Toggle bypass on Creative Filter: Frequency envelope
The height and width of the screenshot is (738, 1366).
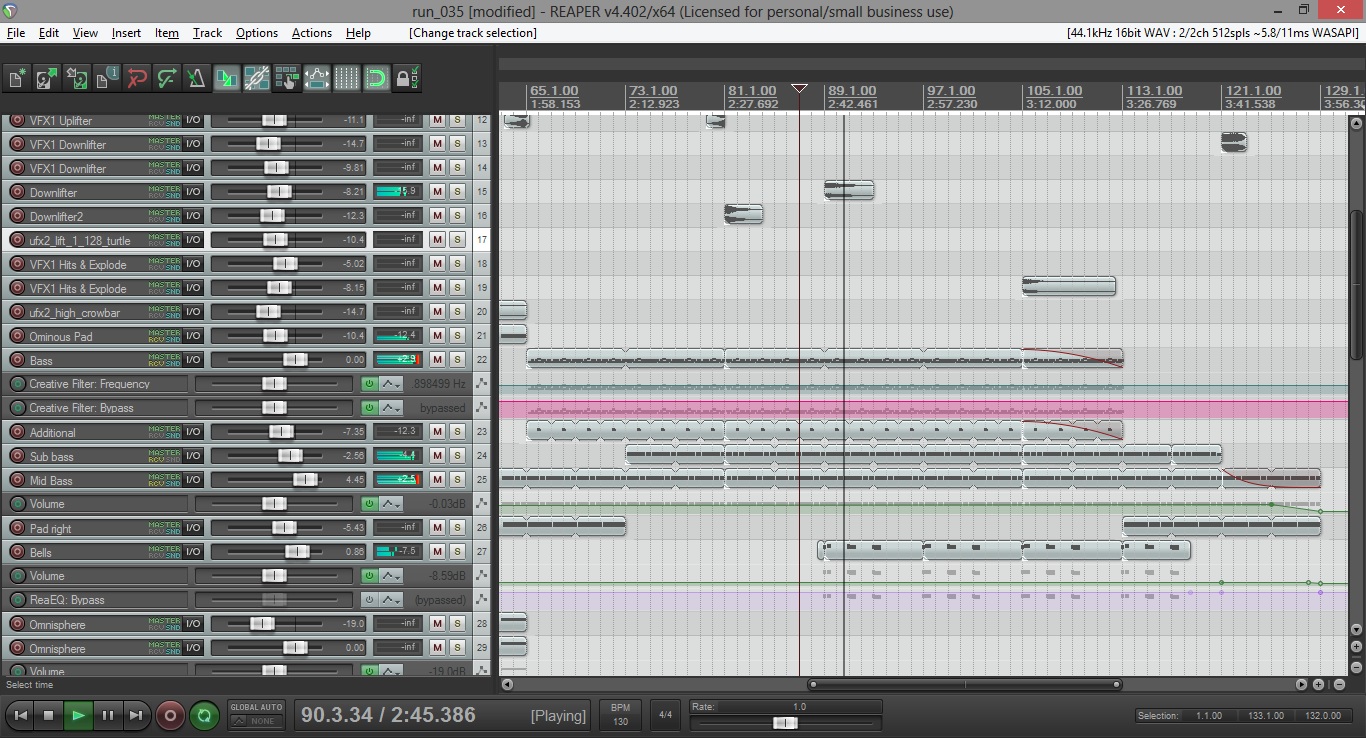369,384
